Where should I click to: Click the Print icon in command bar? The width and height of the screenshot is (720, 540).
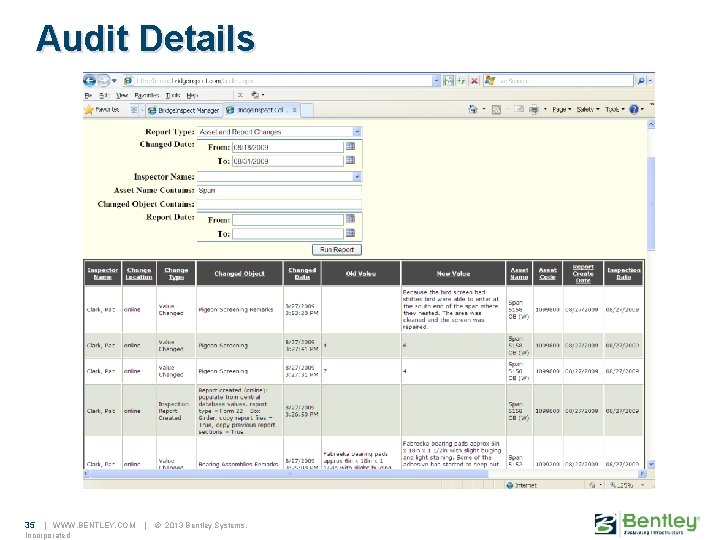click(x=534, y=109)
